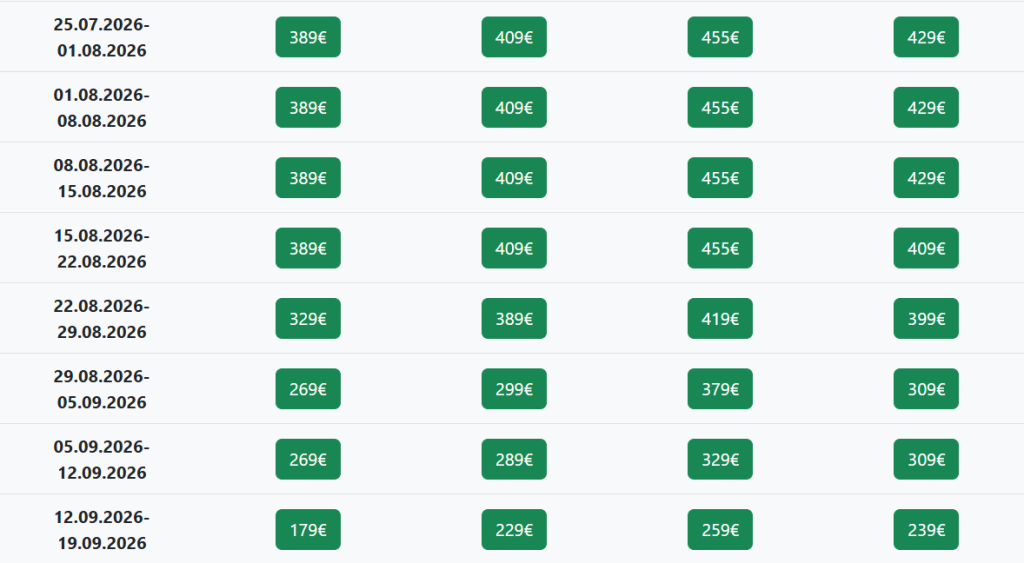Choose 429€ in the 25.07.2026-01.08.2026 row
This screenshot has width=1024, height=563.
pyautogui.click(x=926, y=37)
